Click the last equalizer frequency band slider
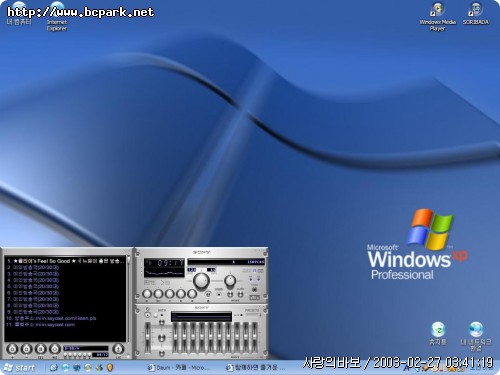 point(255,337)
